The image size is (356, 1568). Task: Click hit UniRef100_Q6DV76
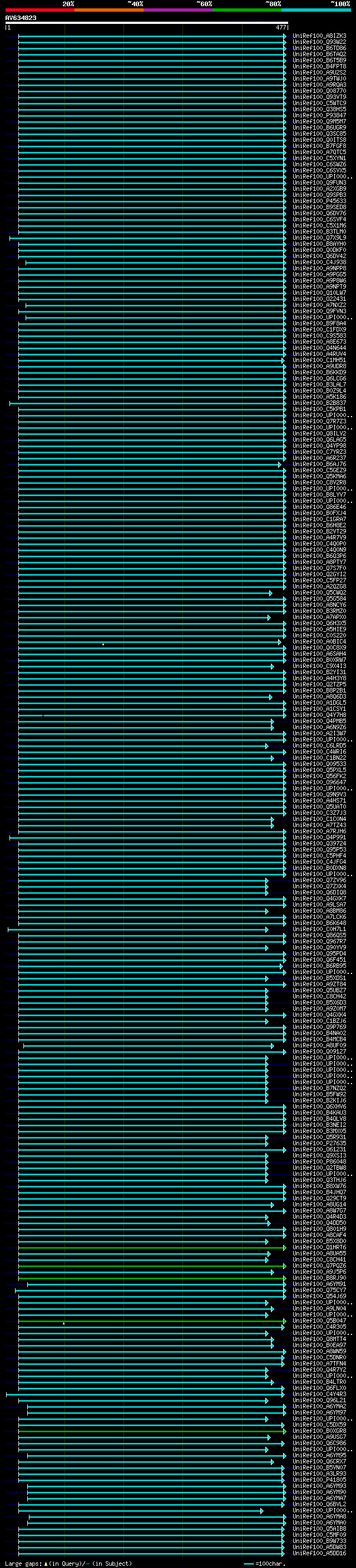pyautogui.click(x=319, y=213)
